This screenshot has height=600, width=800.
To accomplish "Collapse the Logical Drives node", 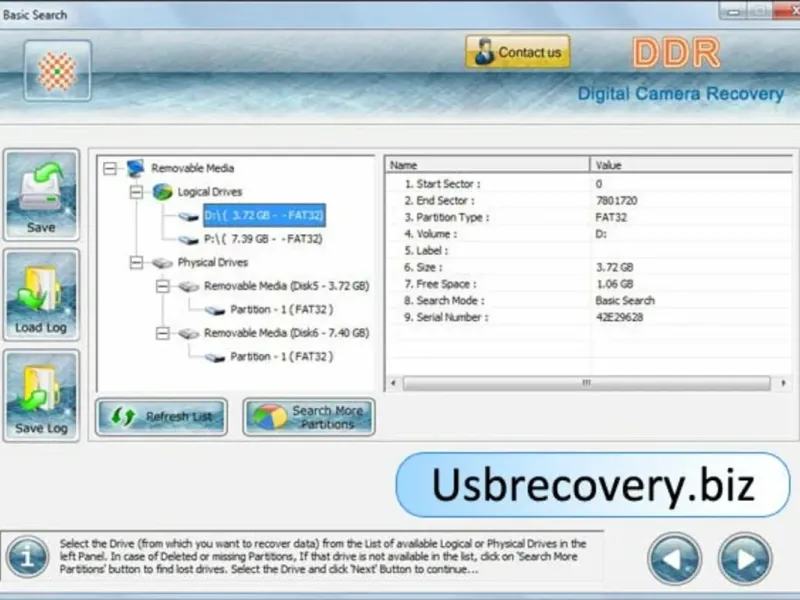I will pyautogui.click(x=136, y=192).
